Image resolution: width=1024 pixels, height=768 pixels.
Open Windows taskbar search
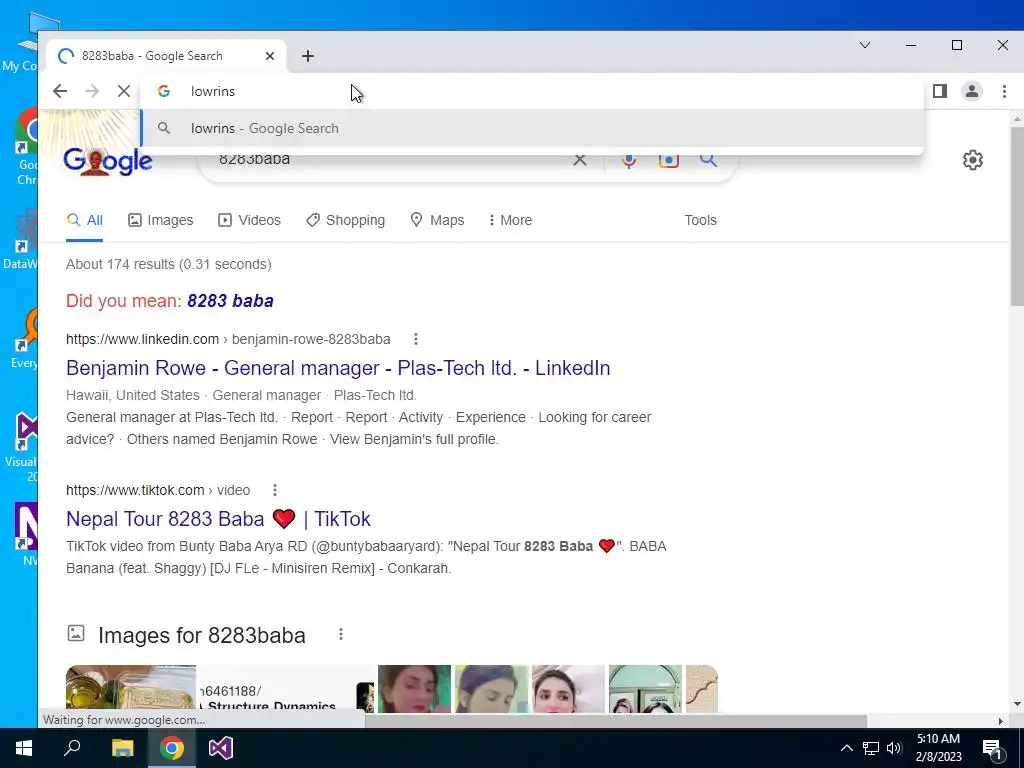coord(72,748)
